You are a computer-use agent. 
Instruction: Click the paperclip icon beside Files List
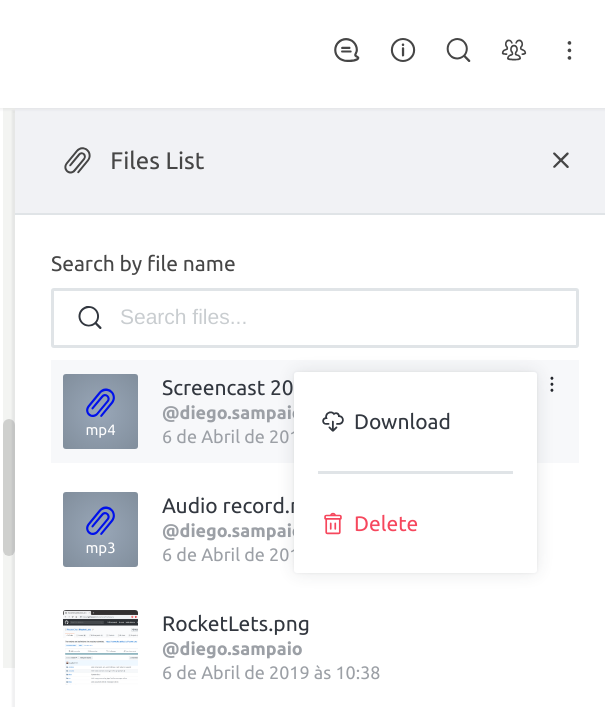(x=77, y=161)
